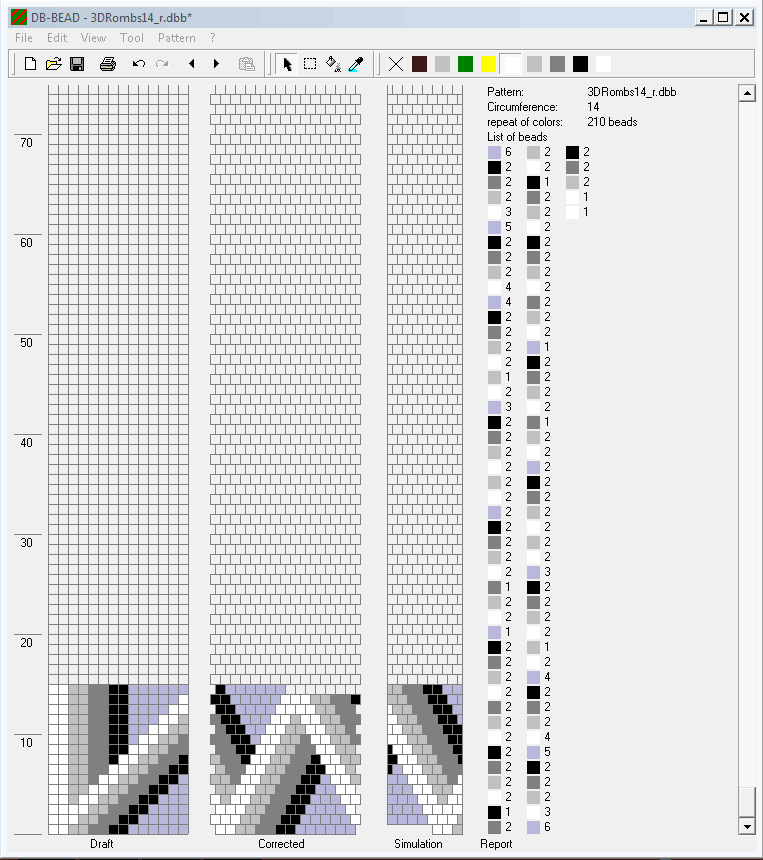
Task: Undo the last action
Action: (139, 64)
